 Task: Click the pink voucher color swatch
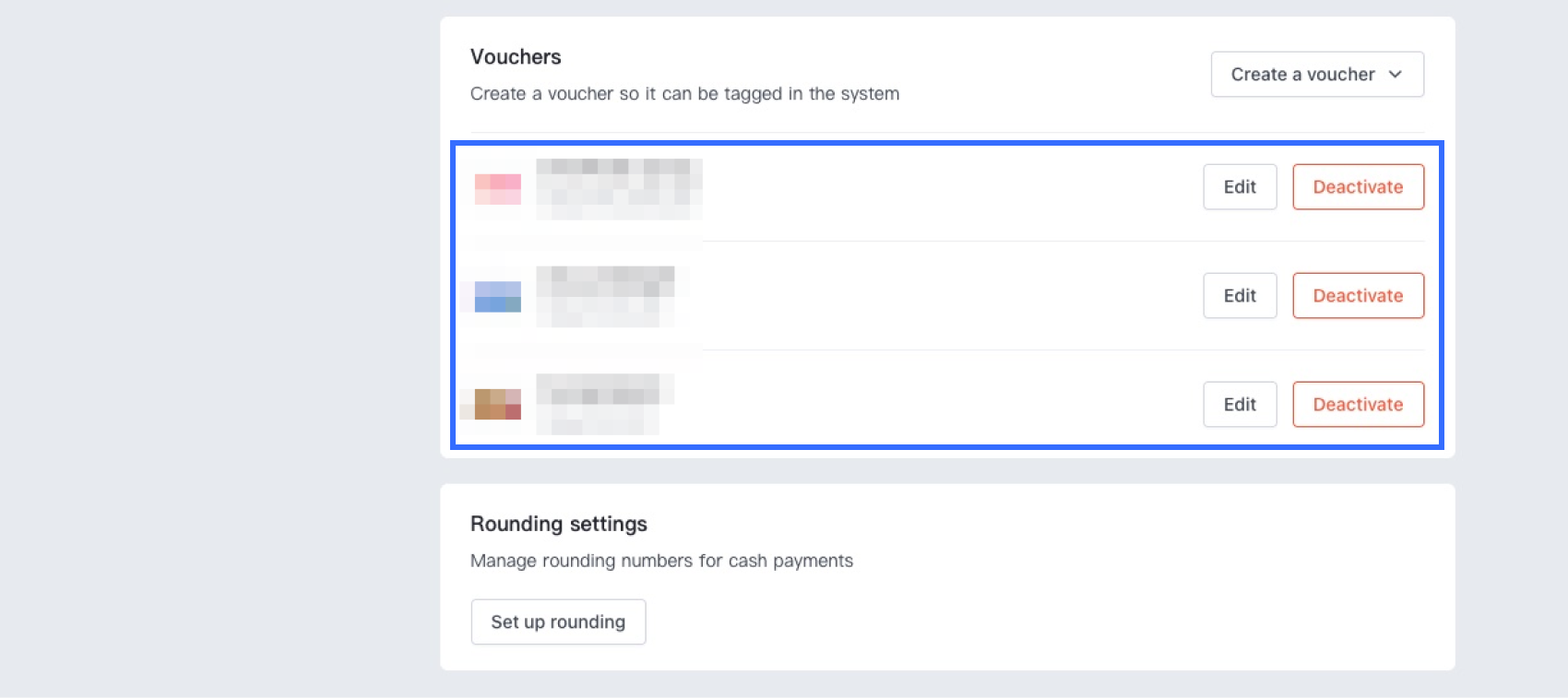pyautogui.click(x=497, y=187)
